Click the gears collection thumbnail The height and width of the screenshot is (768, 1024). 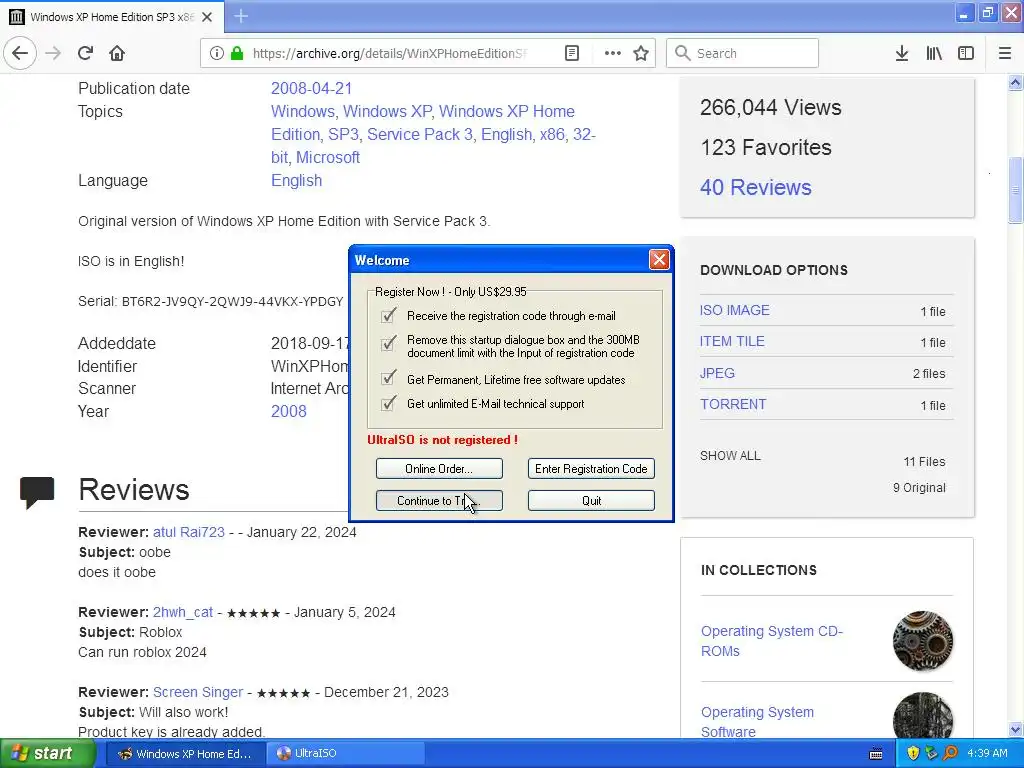click(x=923, y=641)
